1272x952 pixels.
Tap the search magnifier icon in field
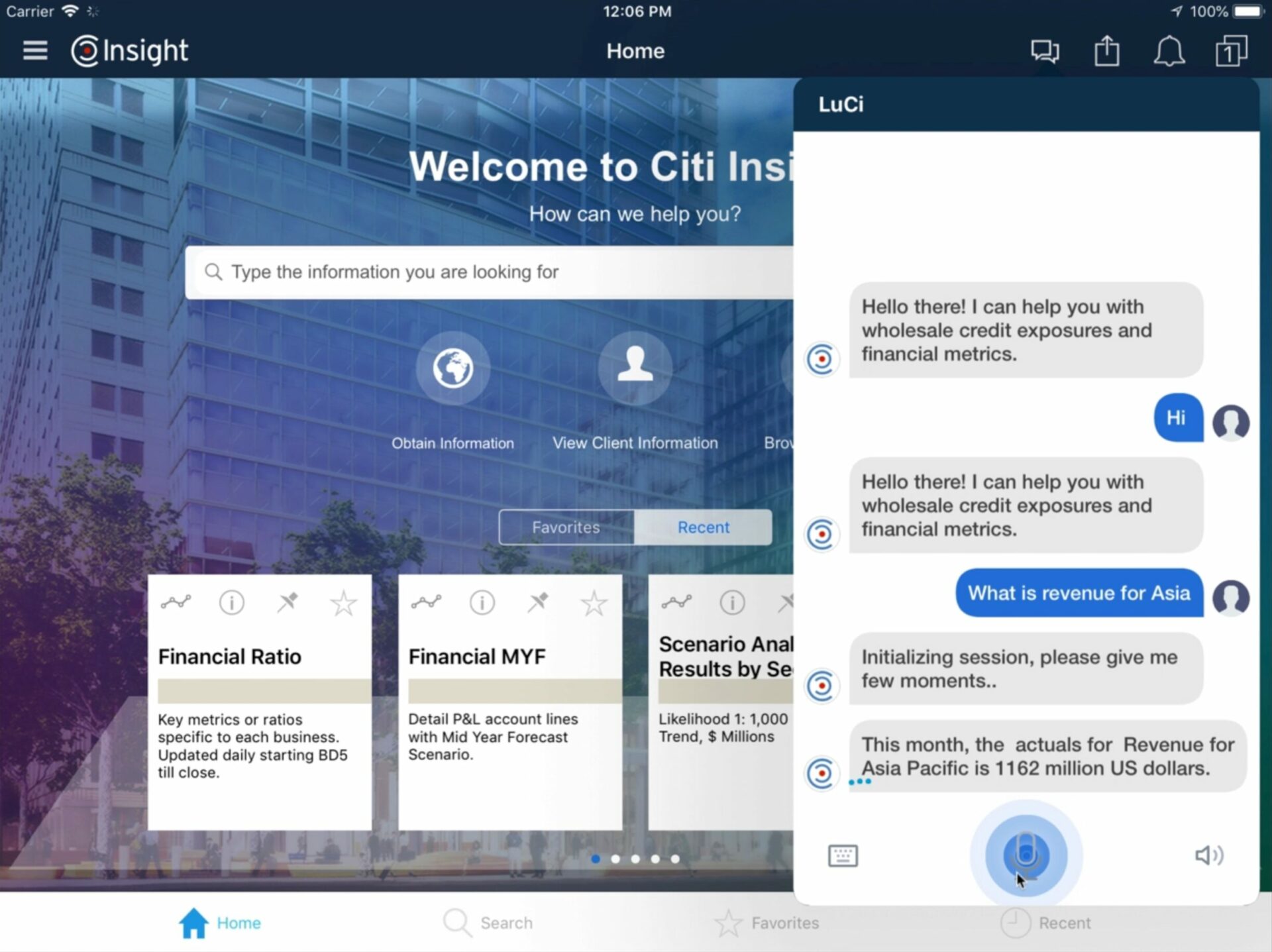[x=213, y=272]
